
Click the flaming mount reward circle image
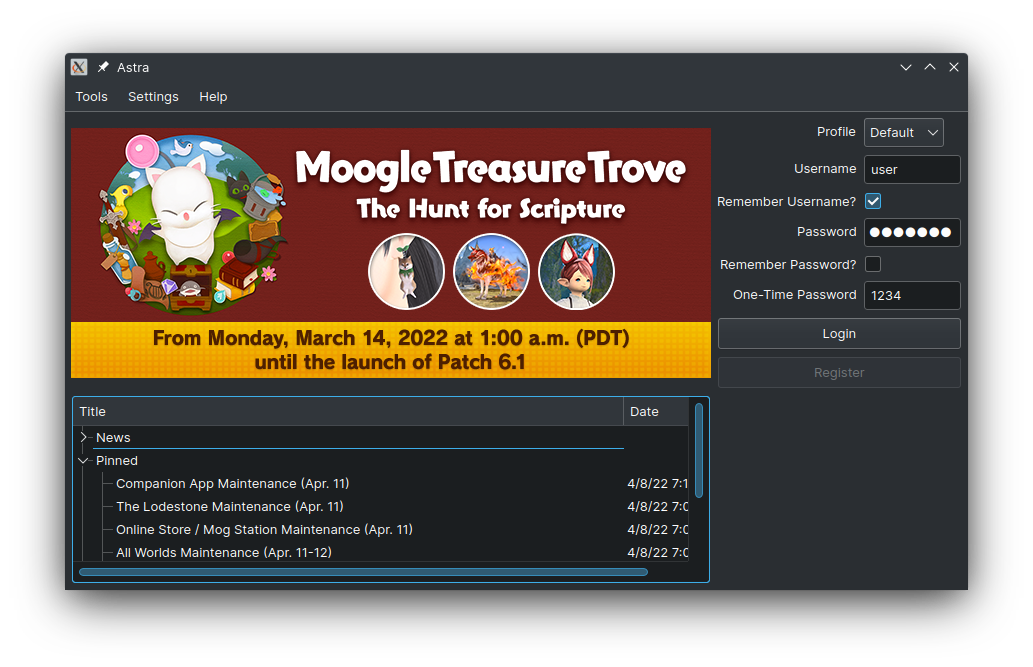(491, 272)
